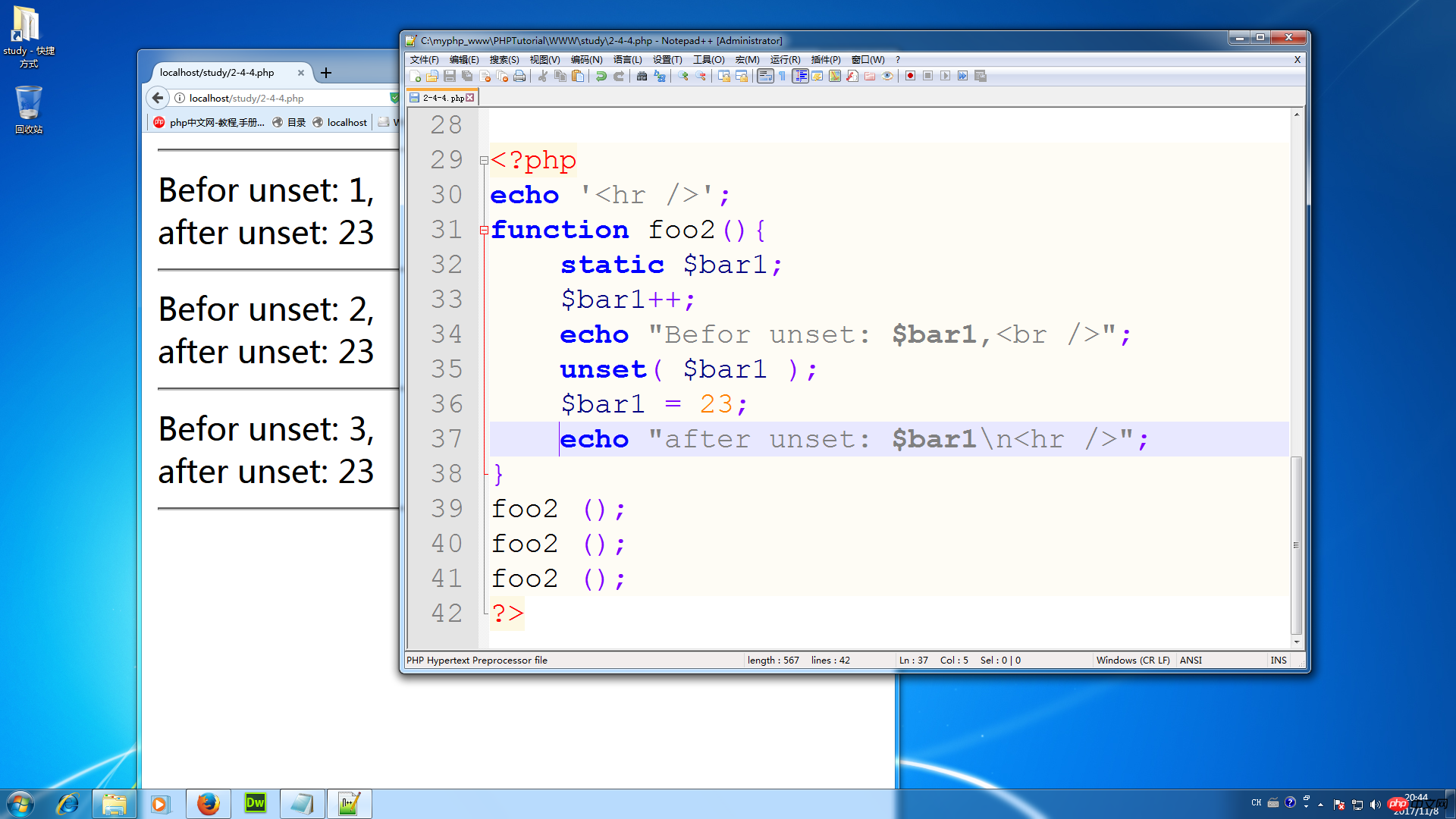
Task: Click the New file icon in Notepad++ toolbar
Action: click(x=415, y=76)
